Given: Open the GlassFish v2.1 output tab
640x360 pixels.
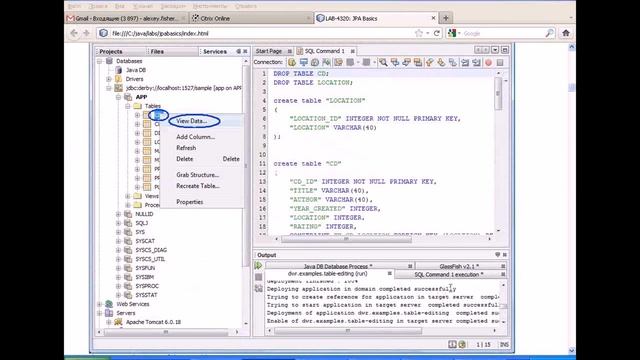Looking at the screenshot, I should coord(460,266).
